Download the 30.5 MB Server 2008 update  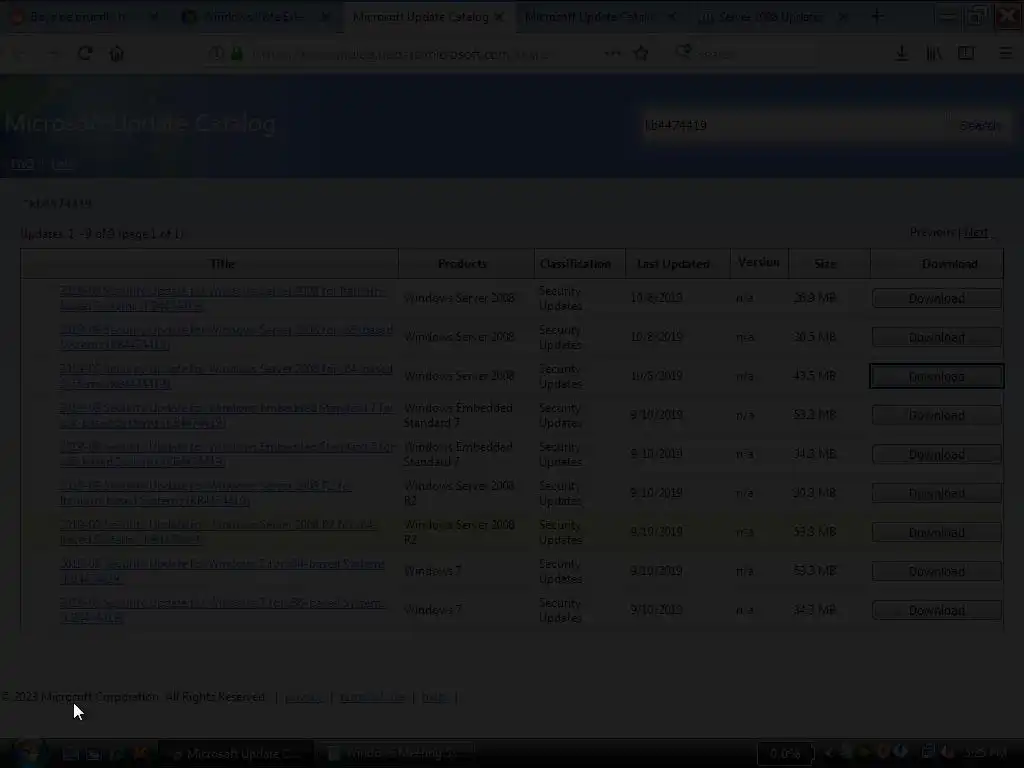coord(936,338)
